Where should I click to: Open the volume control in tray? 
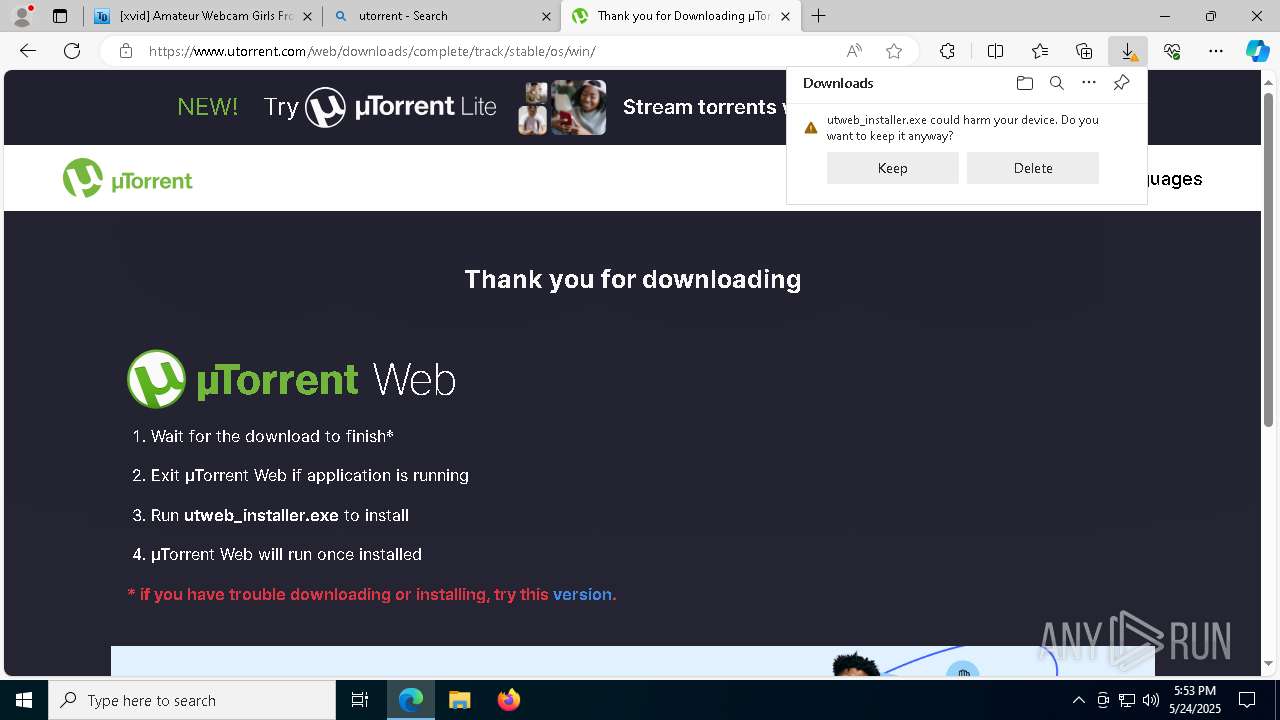pos(1150,700)
